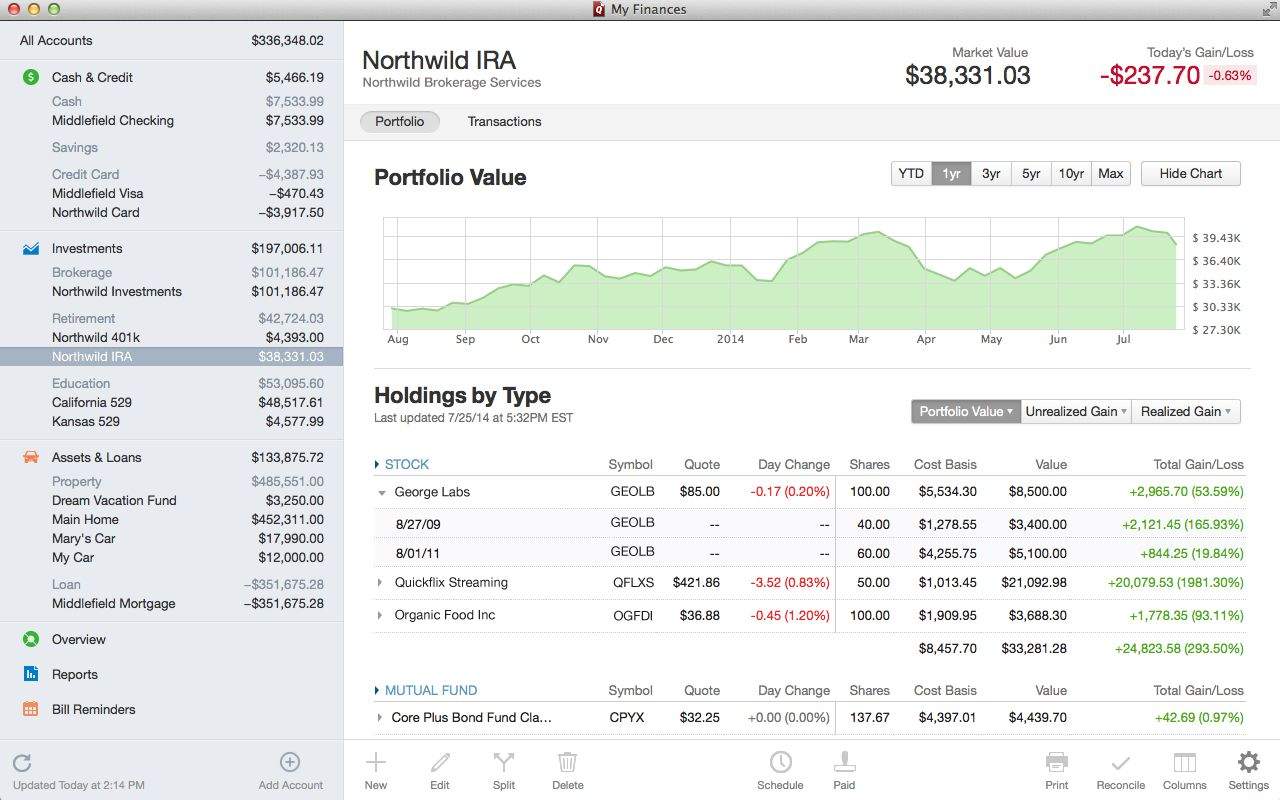Switch to the Transactions tab
Image resolution: width=1280 pixels, height=800 pixels.
tap(504, 122)
